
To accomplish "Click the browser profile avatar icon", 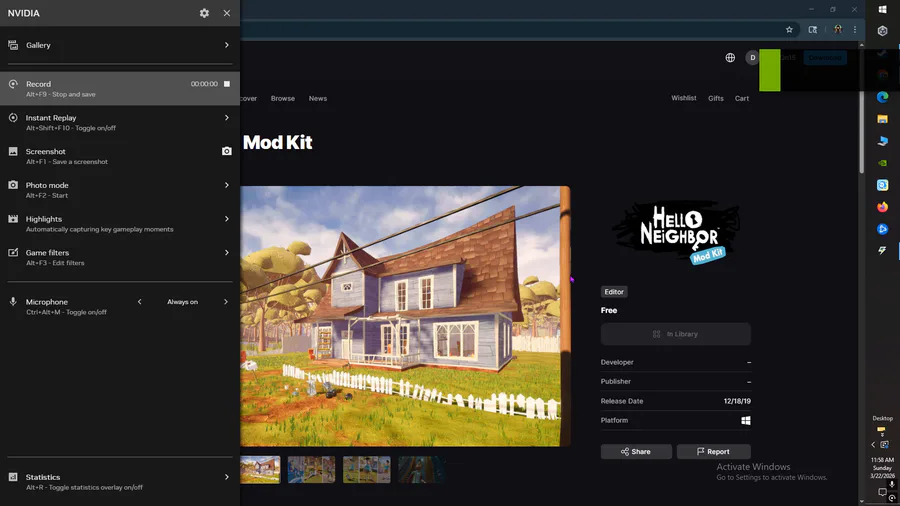I will [x=838, y=29].
